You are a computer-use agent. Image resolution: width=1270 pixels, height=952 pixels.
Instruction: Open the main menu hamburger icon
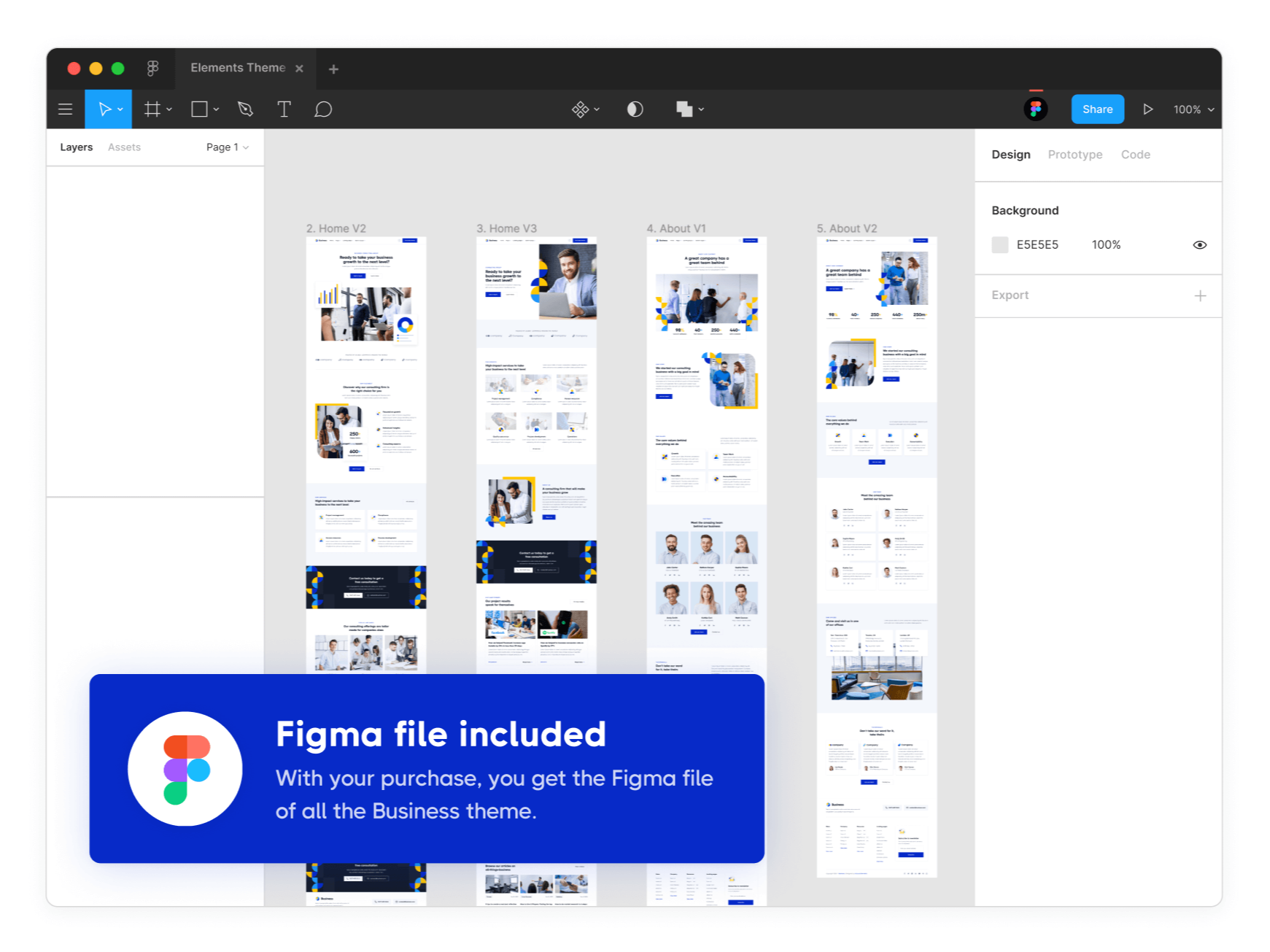tap(66, 109)
